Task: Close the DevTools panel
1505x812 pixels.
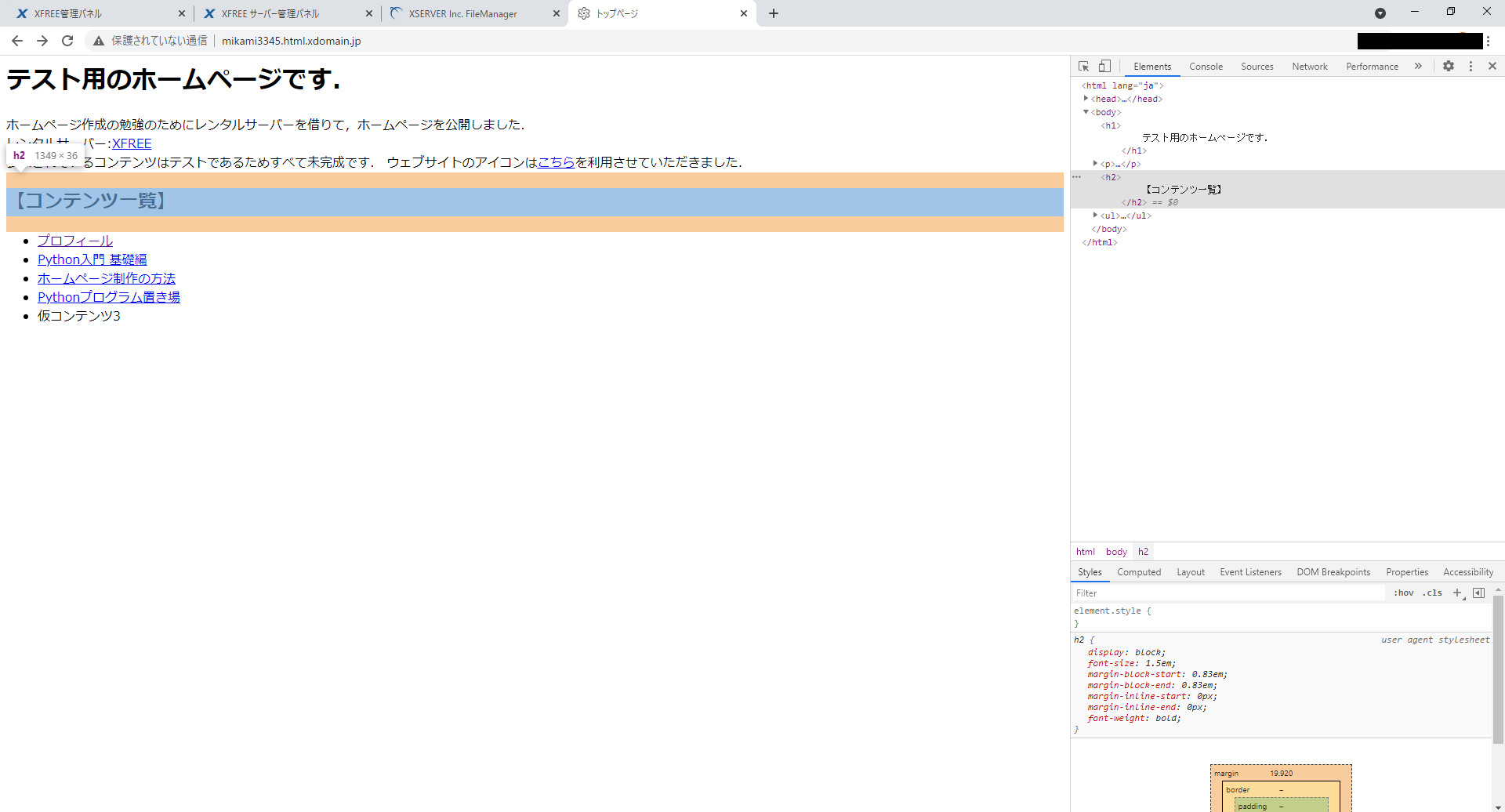Action: tap(1492, 67)
